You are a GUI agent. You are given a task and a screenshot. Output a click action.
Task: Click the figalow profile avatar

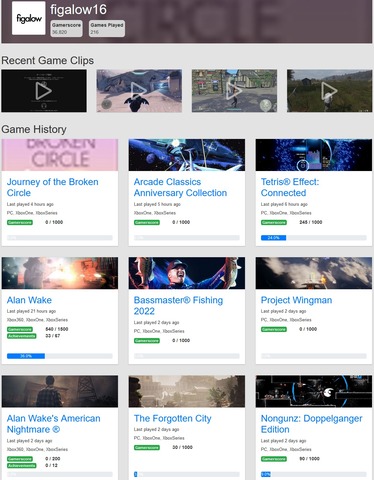click(29, 18)
